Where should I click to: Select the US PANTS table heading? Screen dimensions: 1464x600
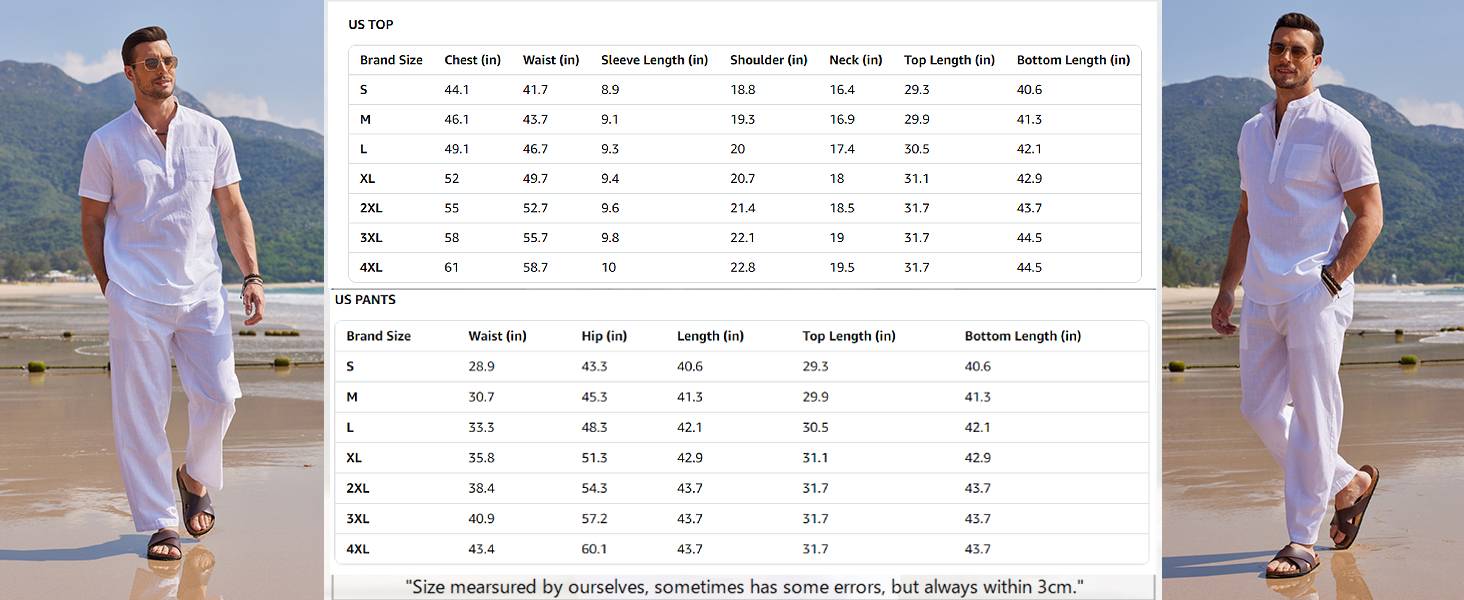[365, 300]
